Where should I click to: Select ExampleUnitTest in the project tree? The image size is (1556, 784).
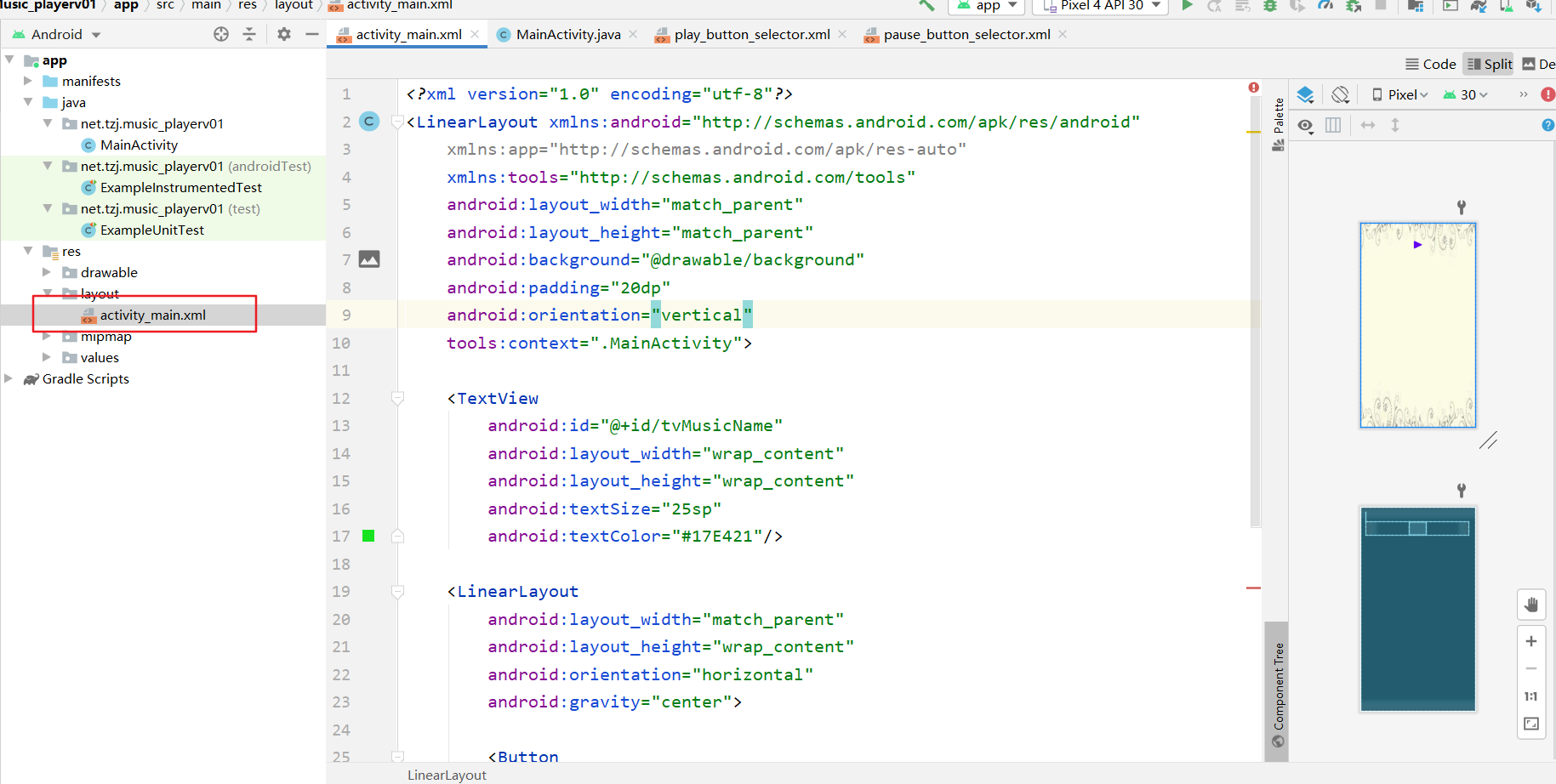pyautogui.click(x=151, y=230)
